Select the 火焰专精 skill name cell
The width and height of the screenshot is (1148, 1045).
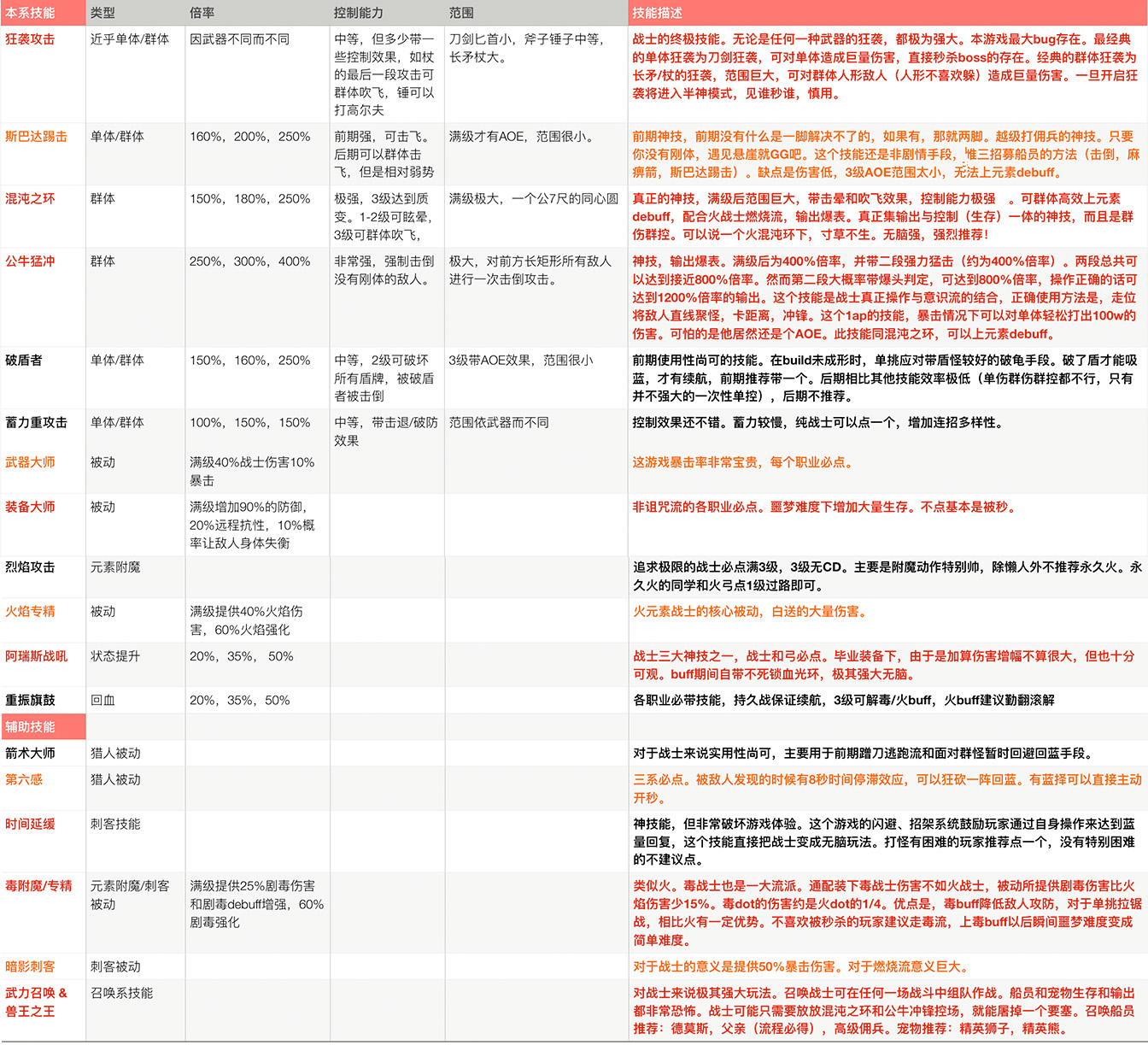coord(43,620)
